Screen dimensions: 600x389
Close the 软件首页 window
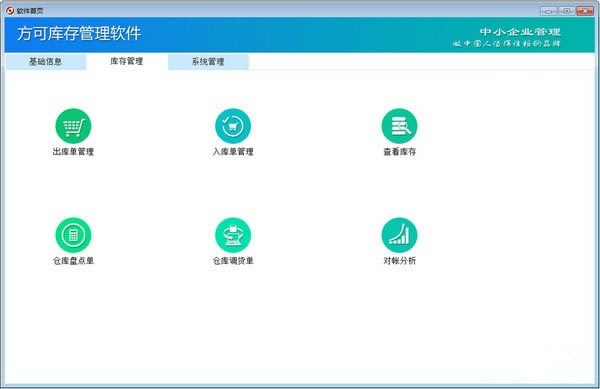click(x=585, y=11)
